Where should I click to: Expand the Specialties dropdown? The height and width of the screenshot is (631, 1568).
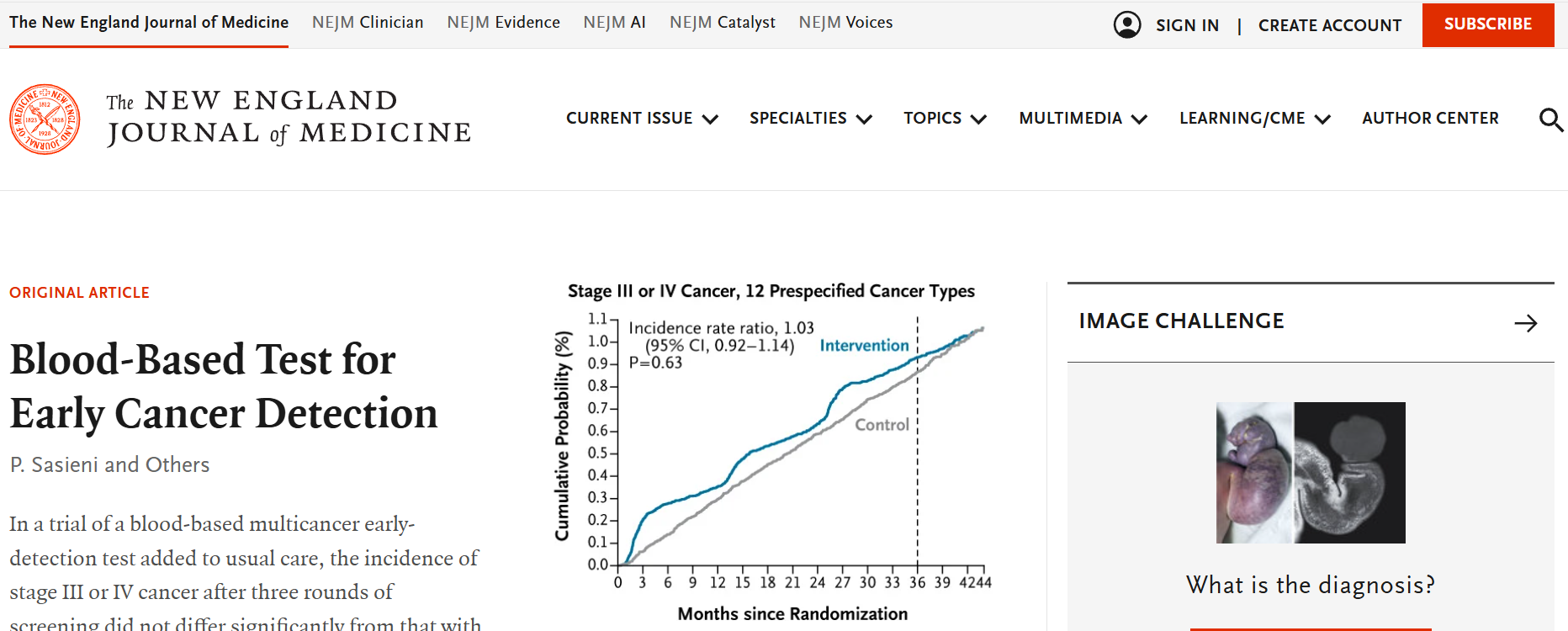[811, 119]
